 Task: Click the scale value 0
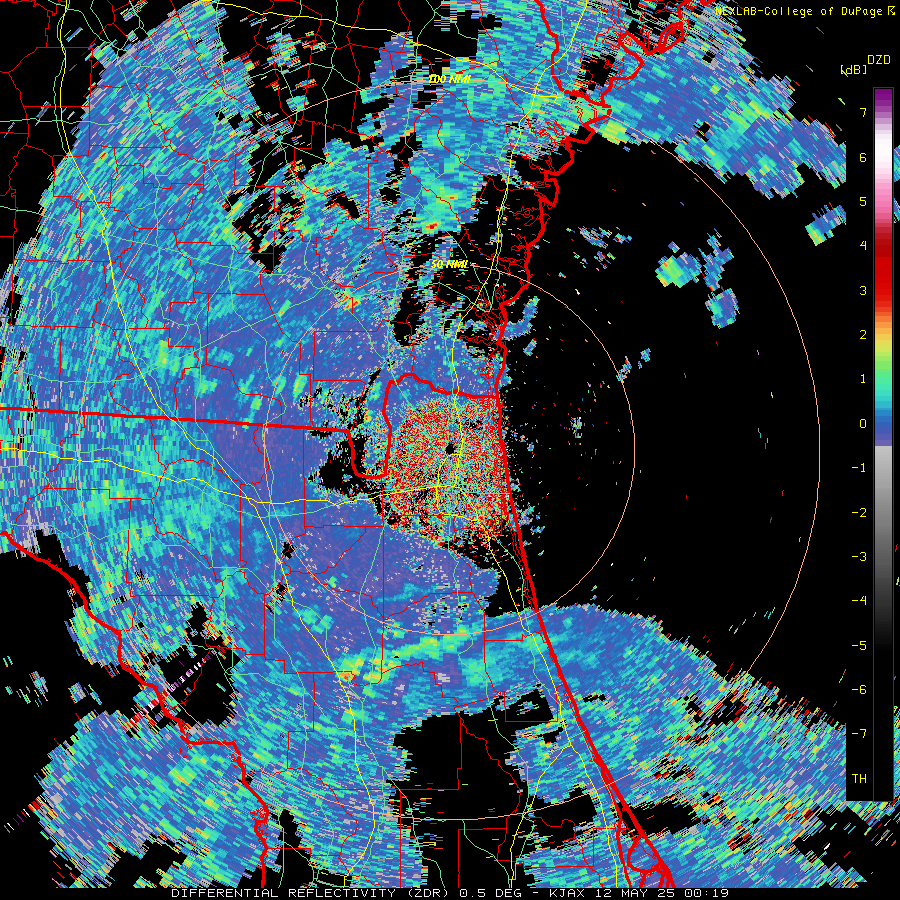pos(863,424)
